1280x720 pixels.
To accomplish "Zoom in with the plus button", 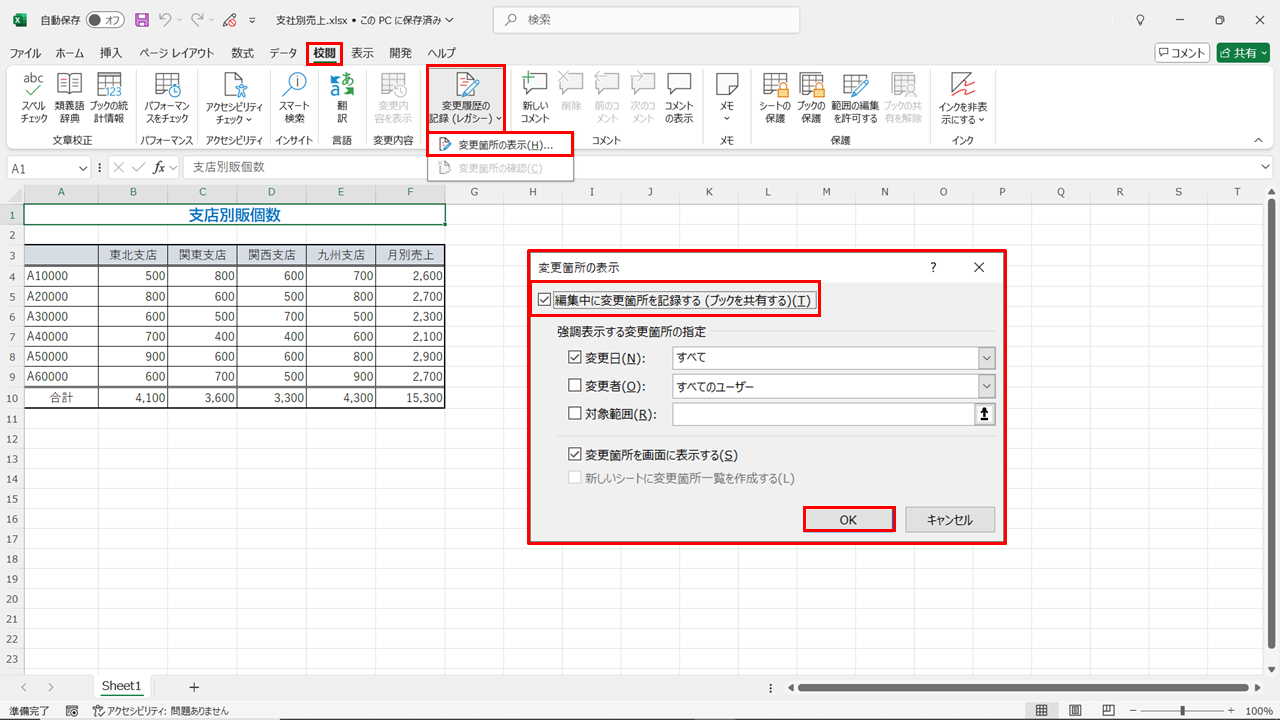I will (1229, 711).
